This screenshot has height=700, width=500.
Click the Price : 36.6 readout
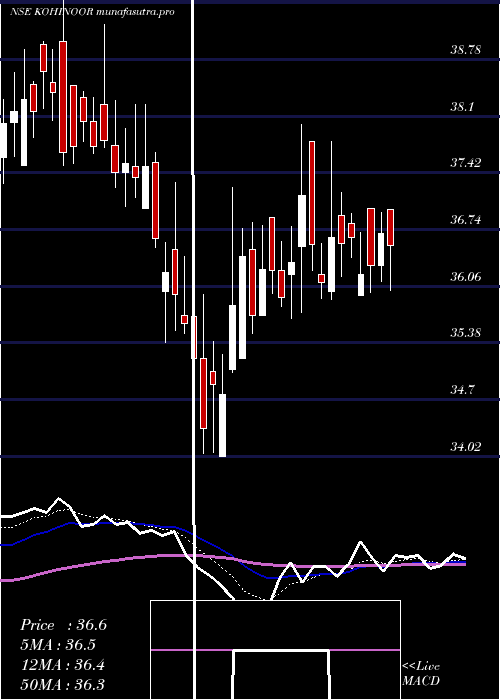click(x=63, y=625)
